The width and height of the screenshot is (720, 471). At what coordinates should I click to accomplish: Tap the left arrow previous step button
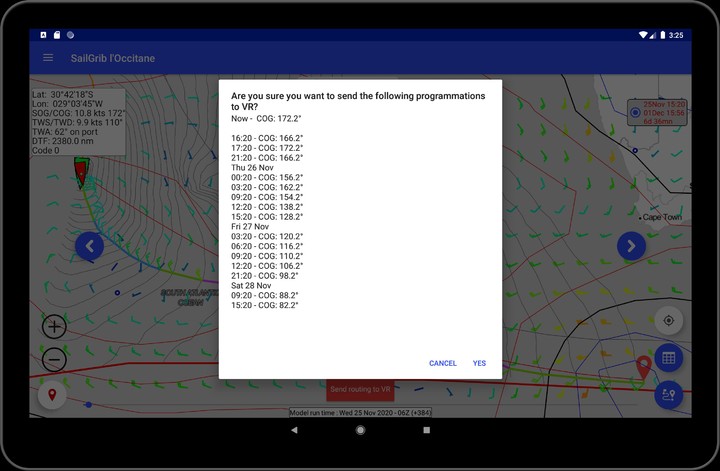point(90,247)
